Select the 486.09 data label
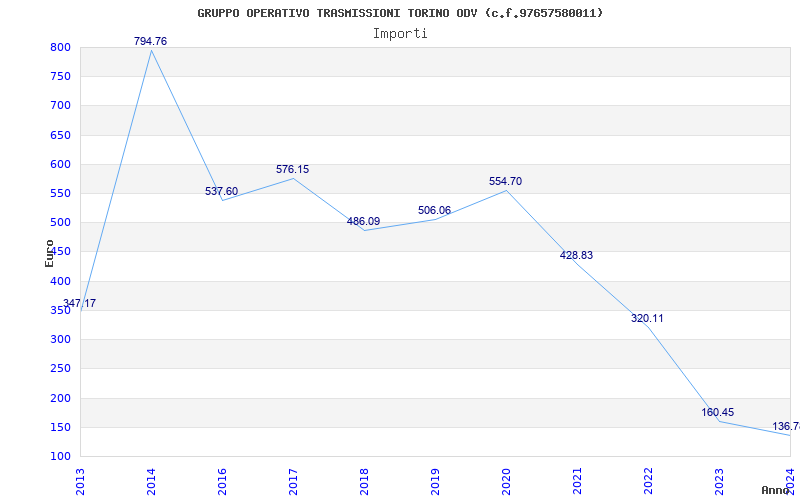Viewport: 800px width, 500px height. (x=363, y=221)
